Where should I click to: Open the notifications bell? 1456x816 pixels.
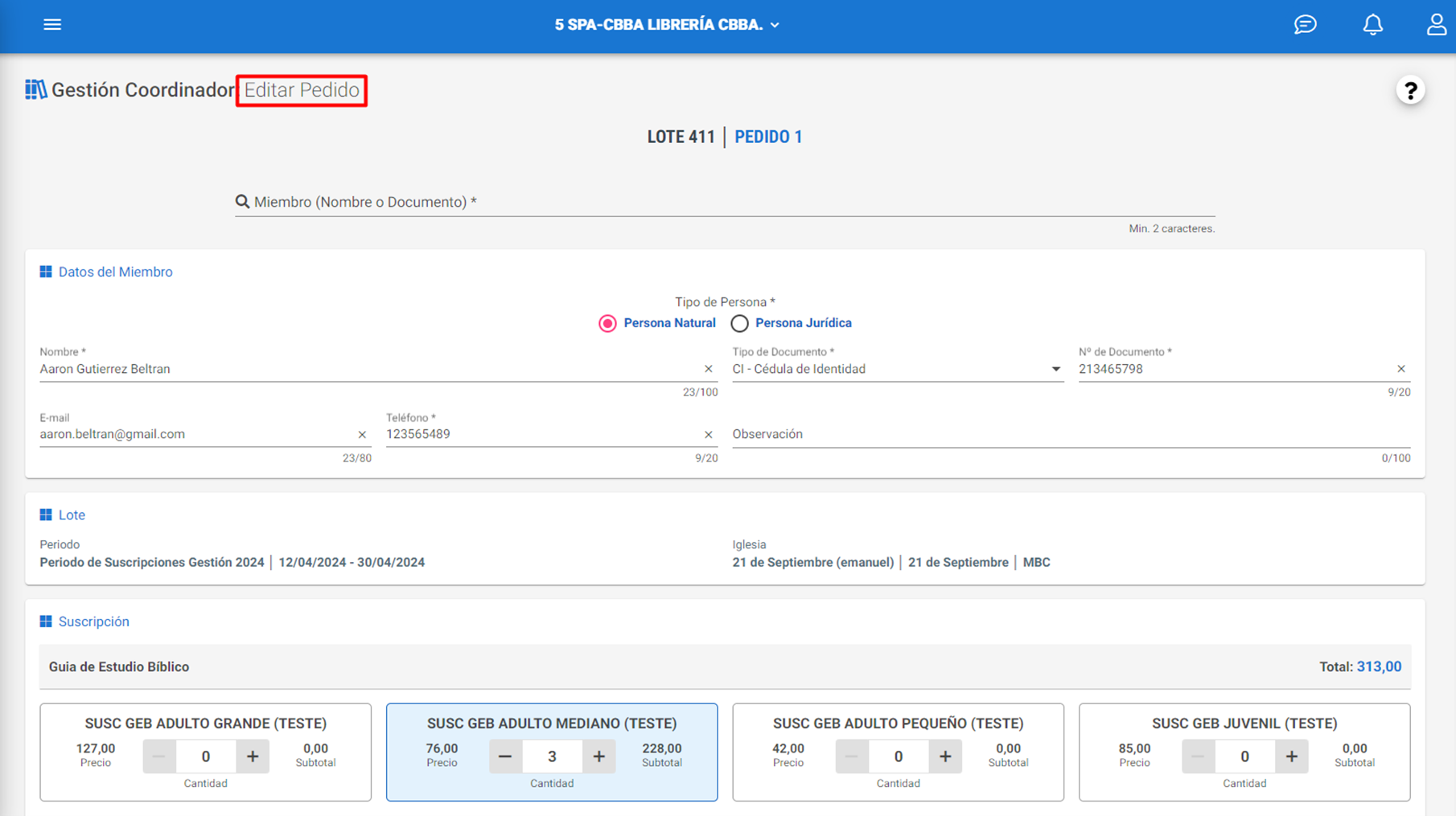1372,25
